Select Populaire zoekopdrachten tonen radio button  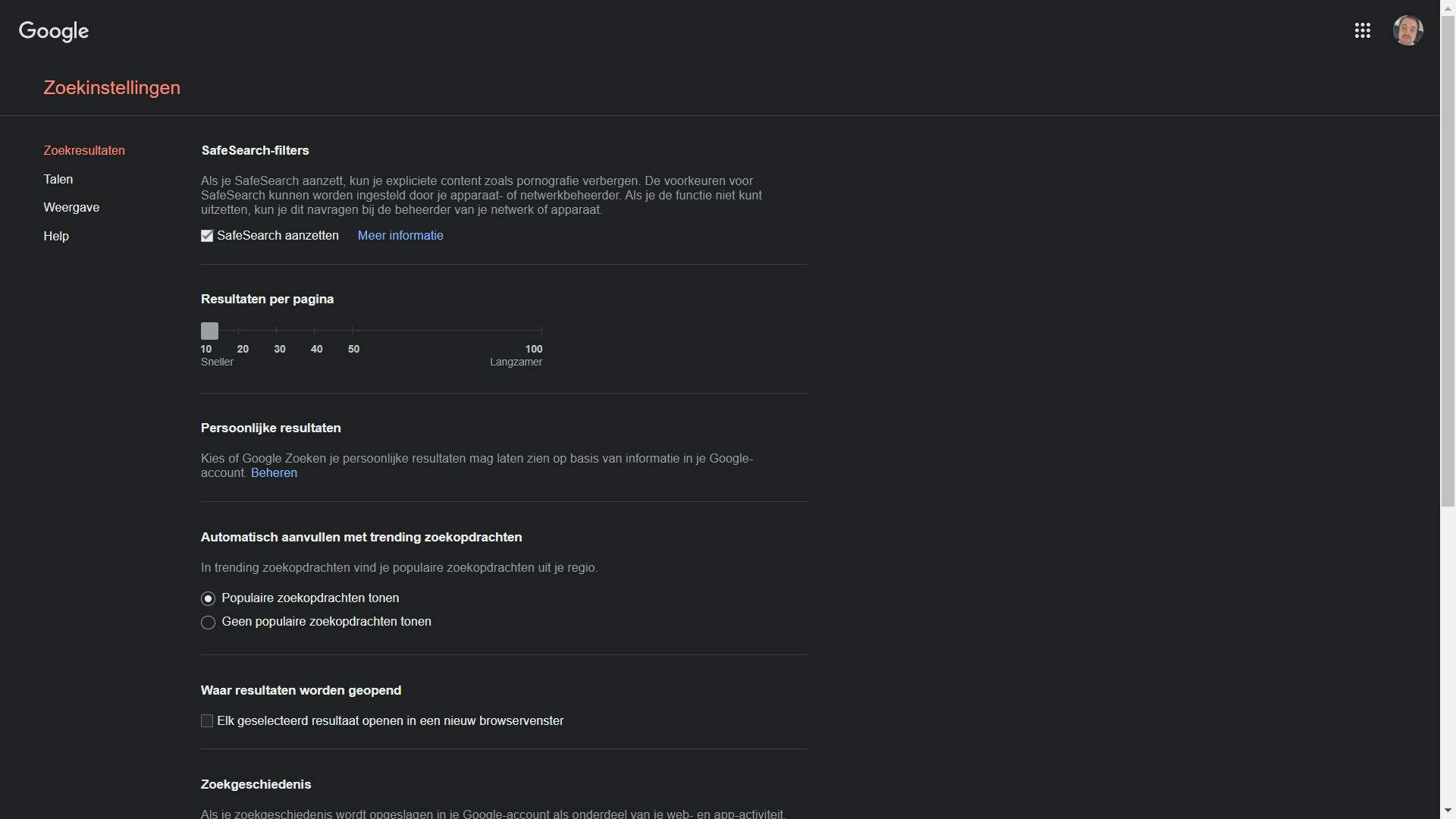tap(208, 598)
